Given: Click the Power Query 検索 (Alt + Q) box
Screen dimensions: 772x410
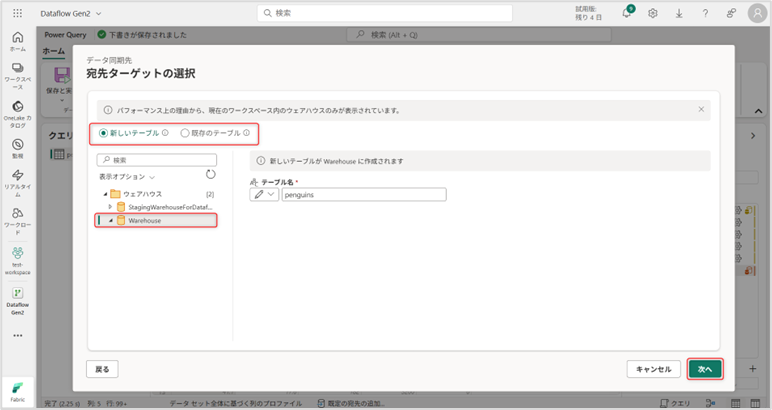Looking at the screenshot, I should (479, 34).
